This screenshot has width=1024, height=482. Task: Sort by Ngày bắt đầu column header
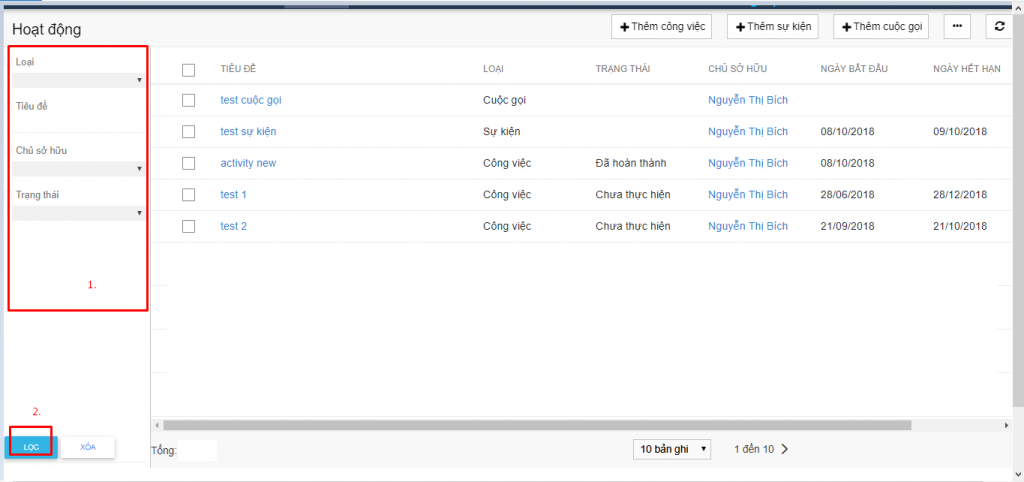click(x=853, y=69)
